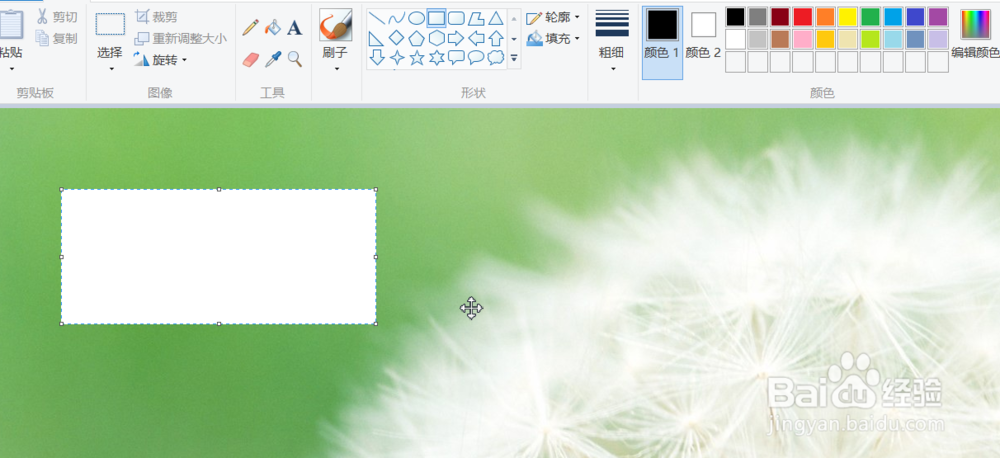Select the 刷子 brush tool icon
Screen dimensions: 1000x458
click(335, 26)
